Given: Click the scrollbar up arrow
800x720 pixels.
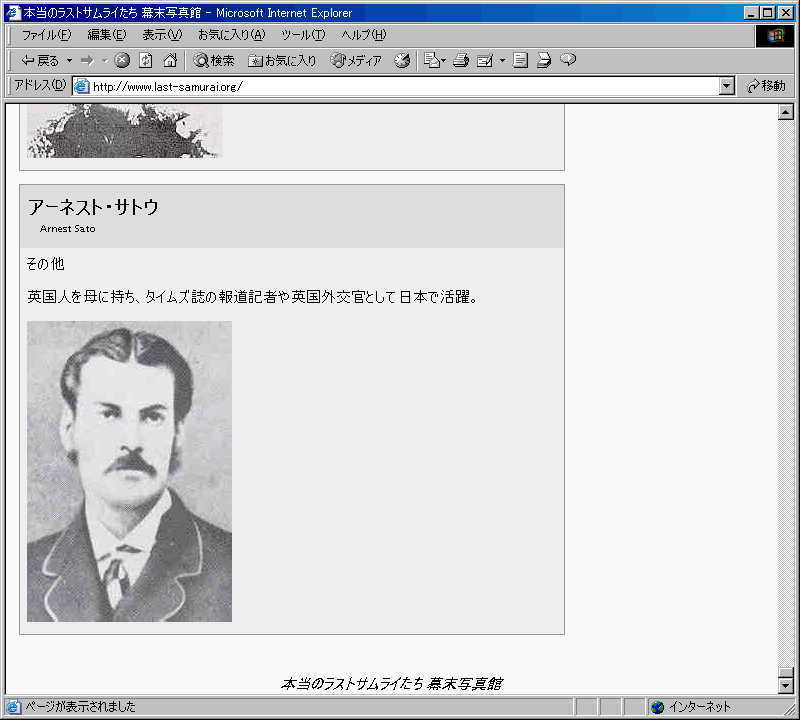Looking at the screenshot, I should click(786, 112).
